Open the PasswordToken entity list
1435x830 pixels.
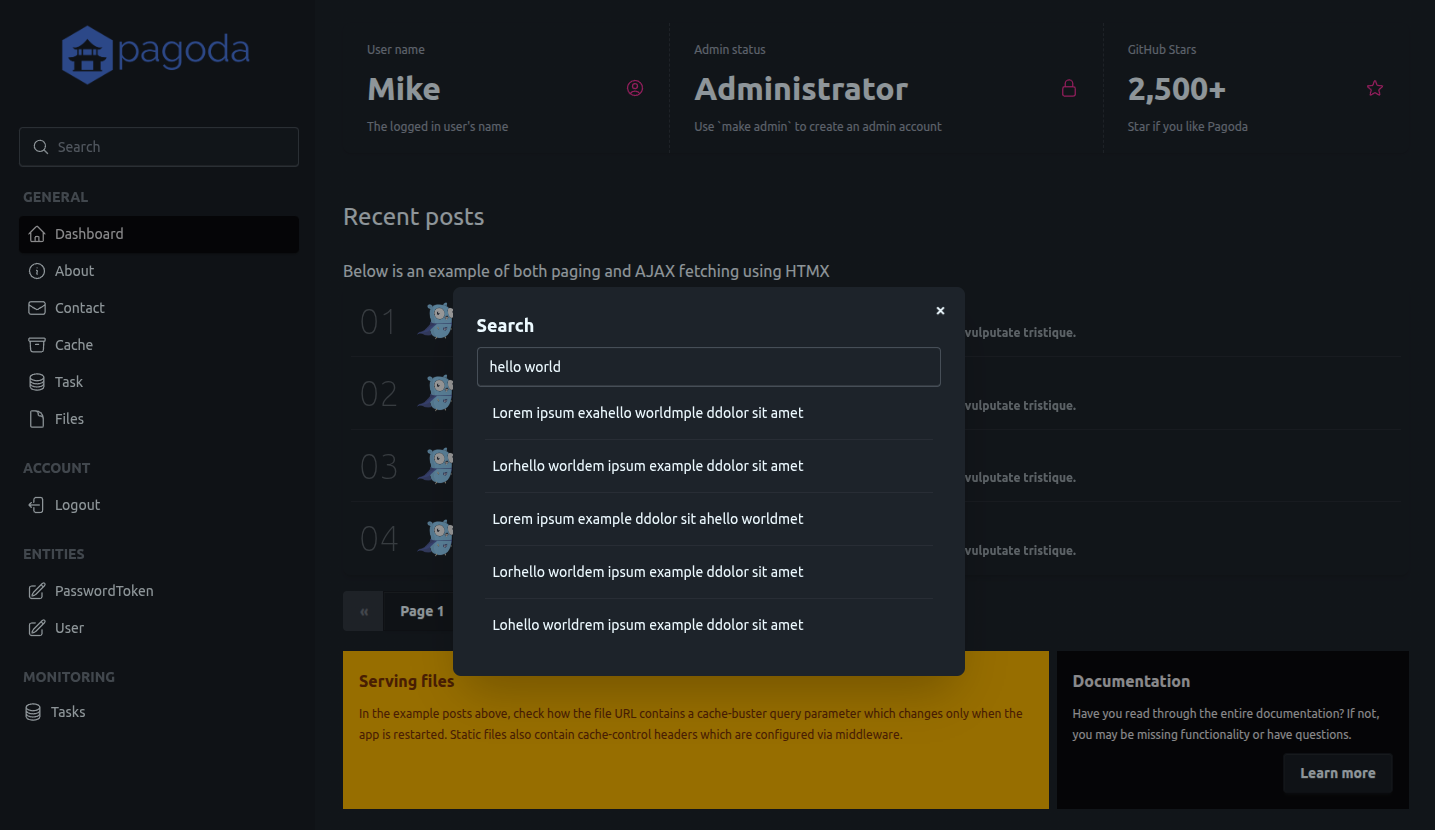tap(104, 591)
